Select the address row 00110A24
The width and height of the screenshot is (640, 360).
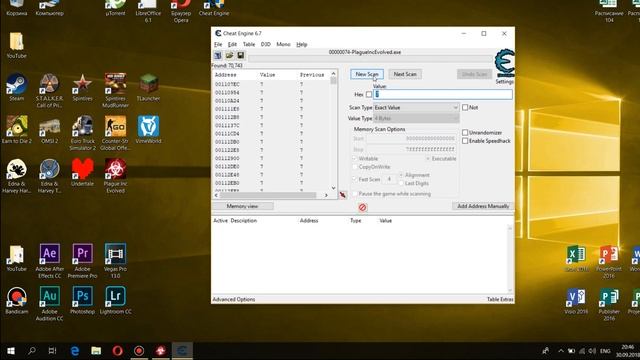coord(271,101)
